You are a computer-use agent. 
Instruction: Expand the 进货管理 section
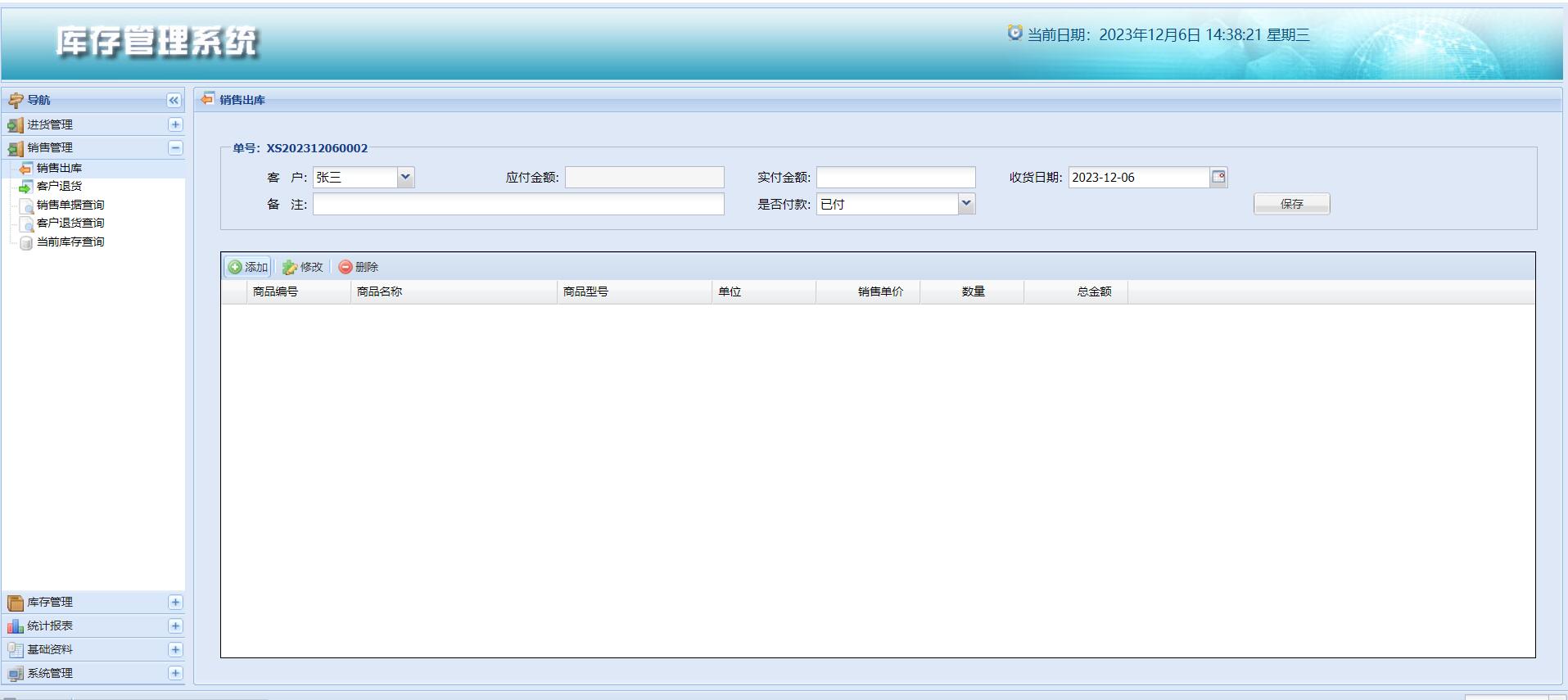pos(175,124)
